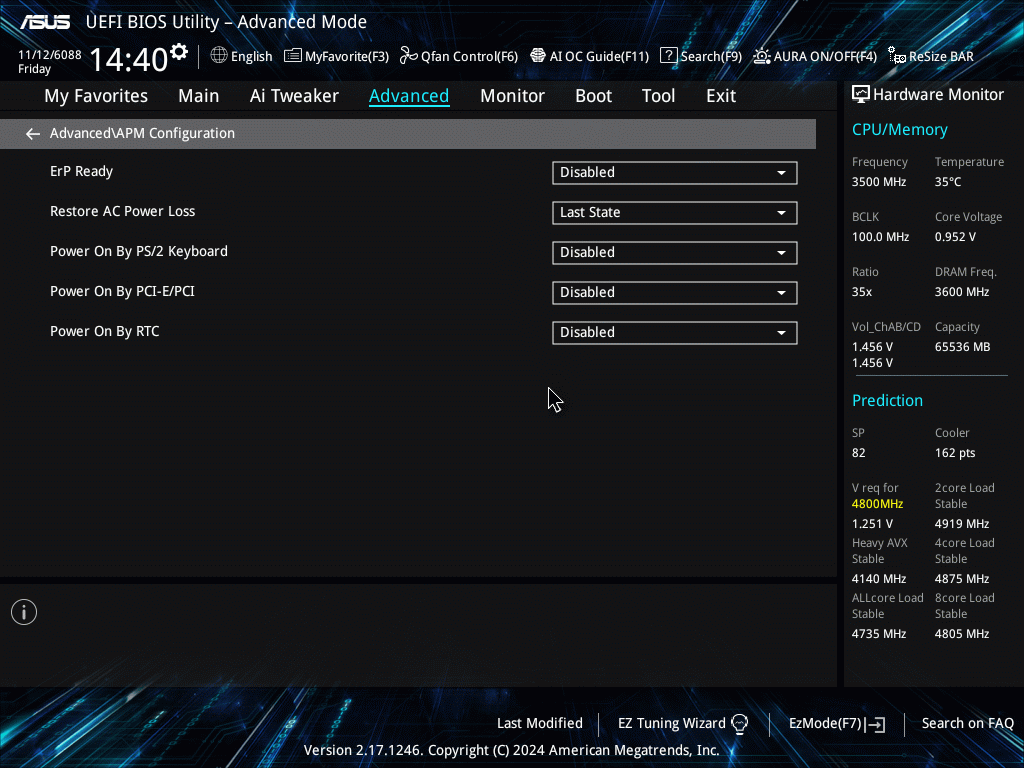Click the globe language icon
This screenshot has height=768, width=1024.
click(x=219, y=56)
